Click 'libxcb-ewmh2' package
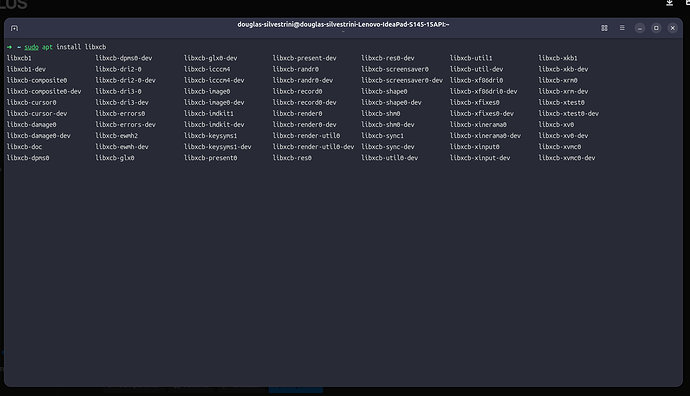 (x=117, y=136)
